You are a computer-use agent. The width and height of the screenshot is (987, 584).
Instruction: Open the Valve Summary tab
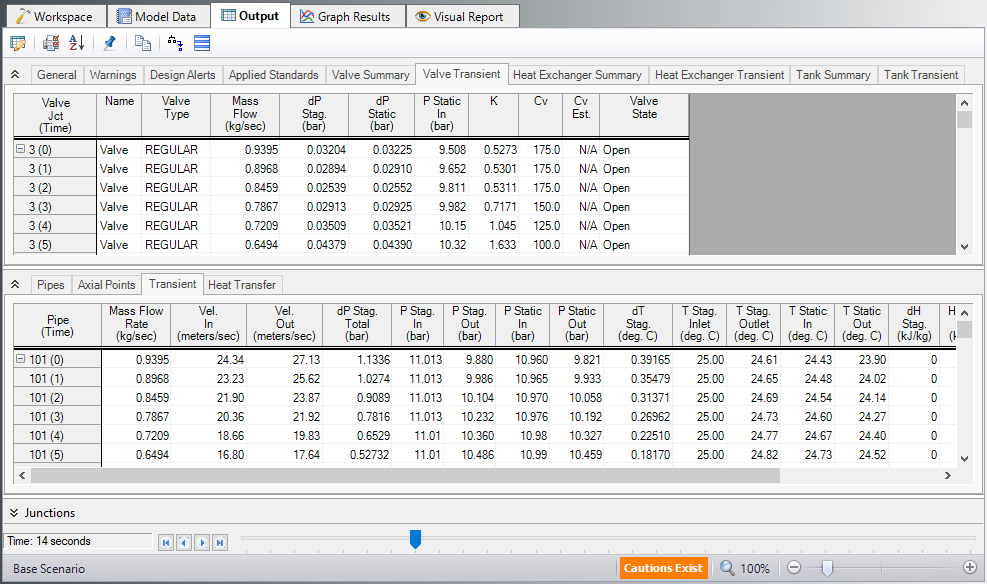coord(370,75)
